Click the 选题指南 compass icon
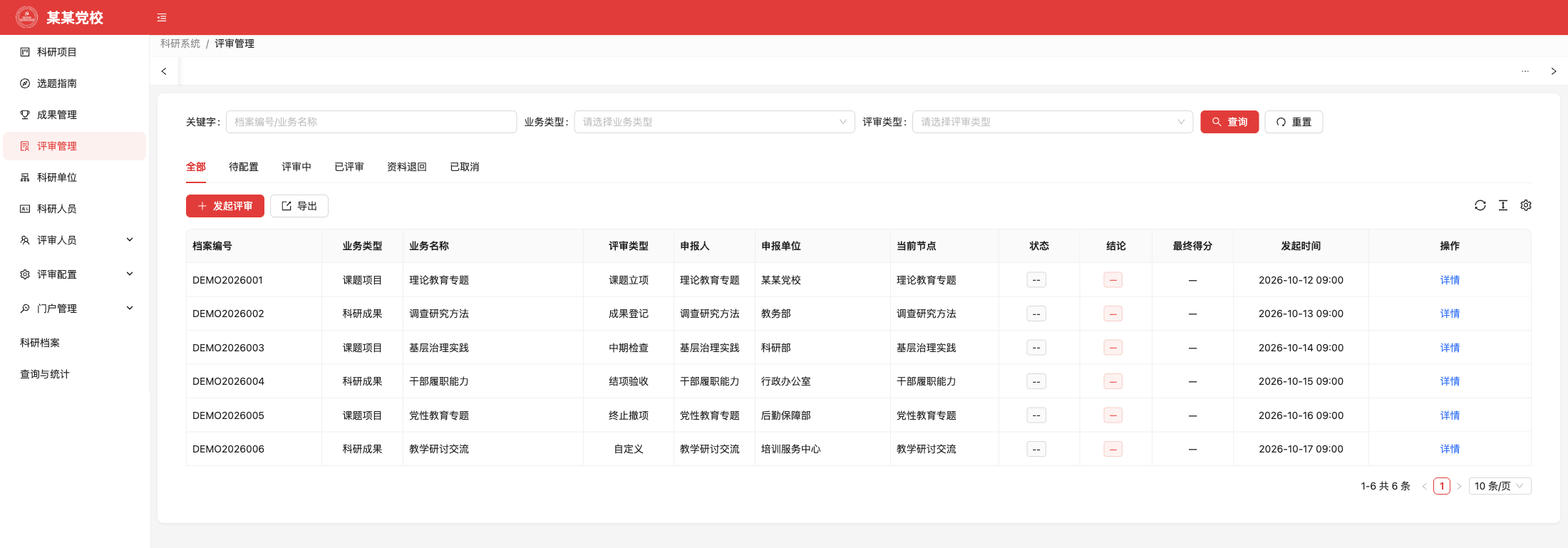The image size is (1568, 548). [25, 83]
